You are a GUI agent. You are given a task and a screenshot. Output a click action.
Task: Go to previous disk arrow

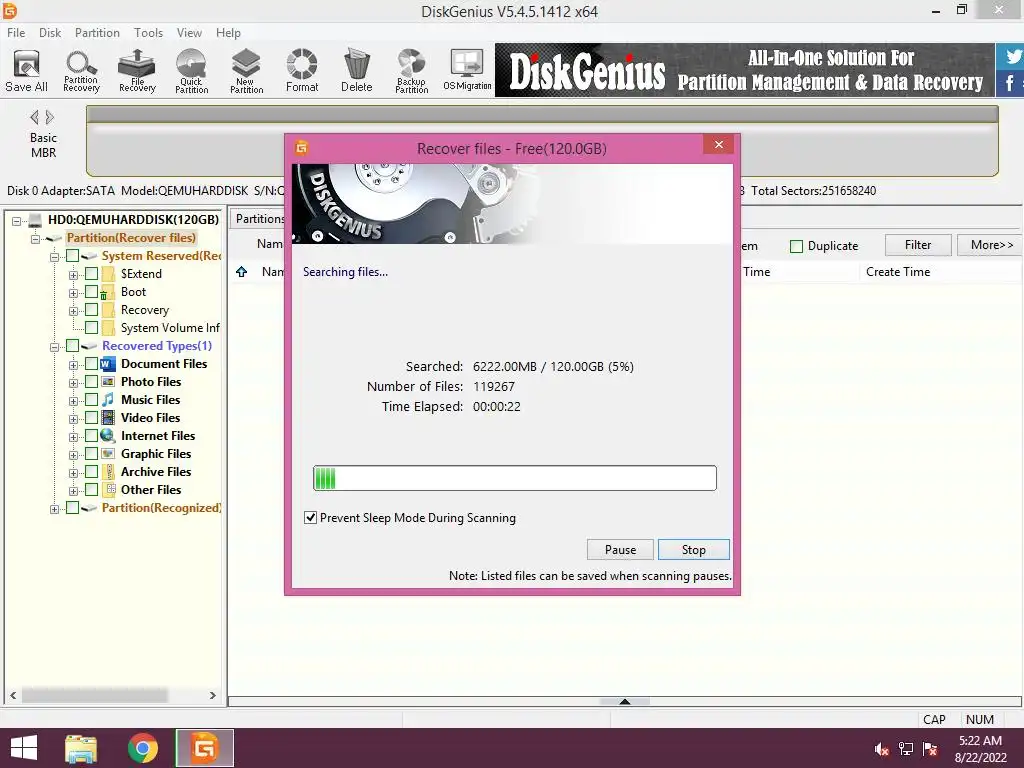pos(34,118)
